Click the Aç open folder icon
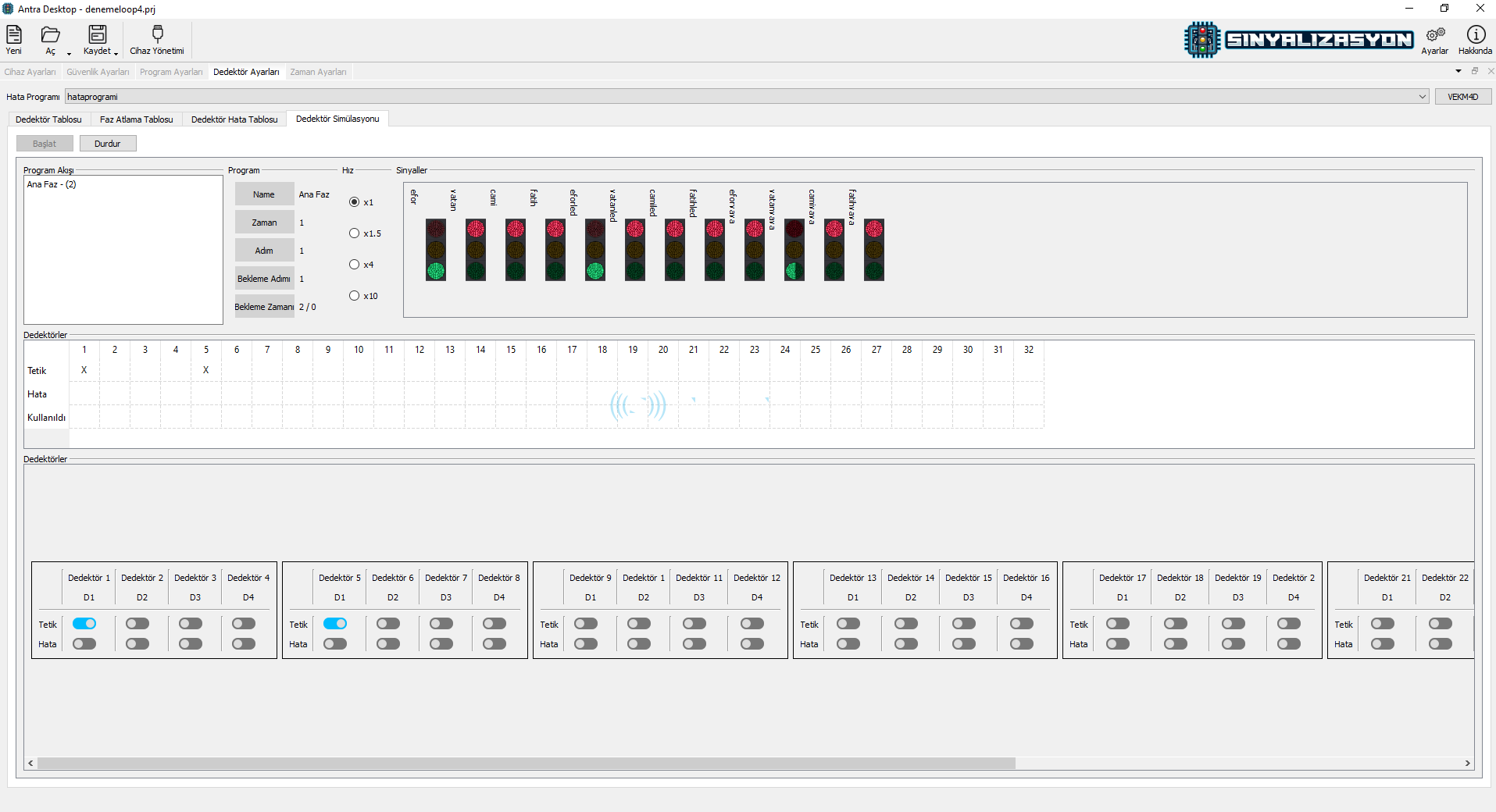This screenshot has height=812, width=1496. [x=51, y=34]
